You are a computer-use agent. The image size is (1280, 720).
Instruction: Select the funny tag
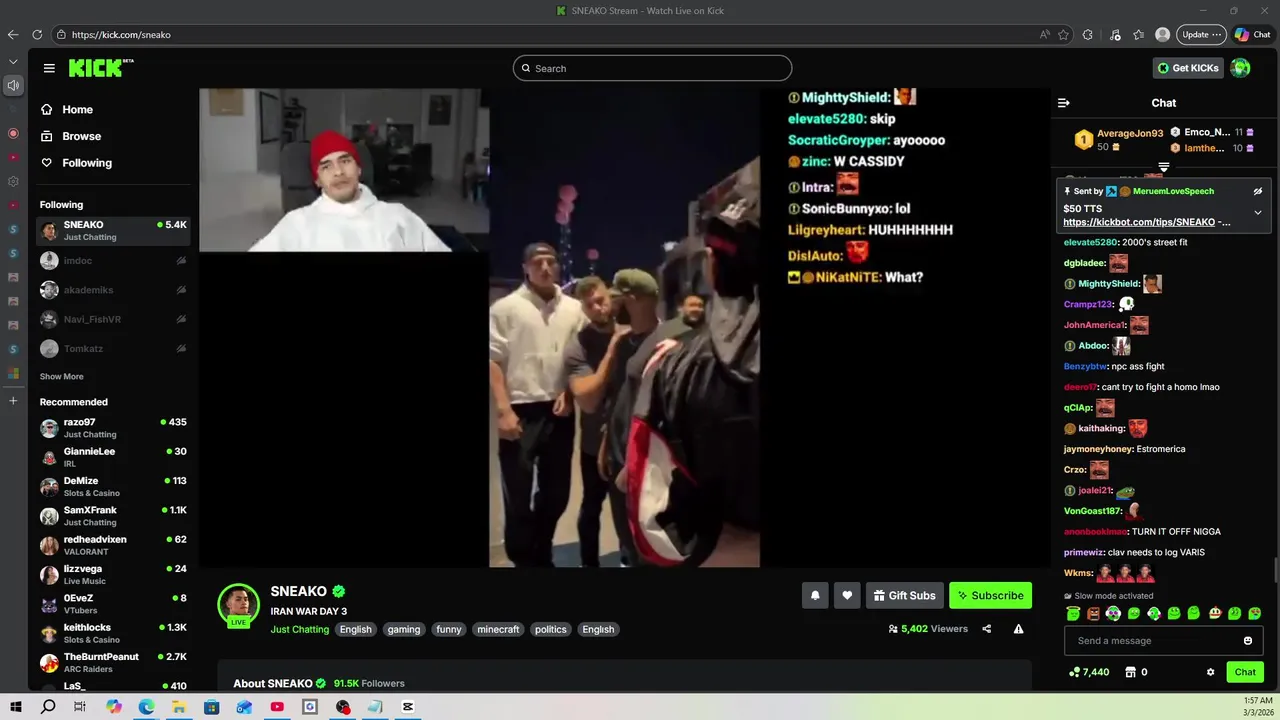pos(449,629)
